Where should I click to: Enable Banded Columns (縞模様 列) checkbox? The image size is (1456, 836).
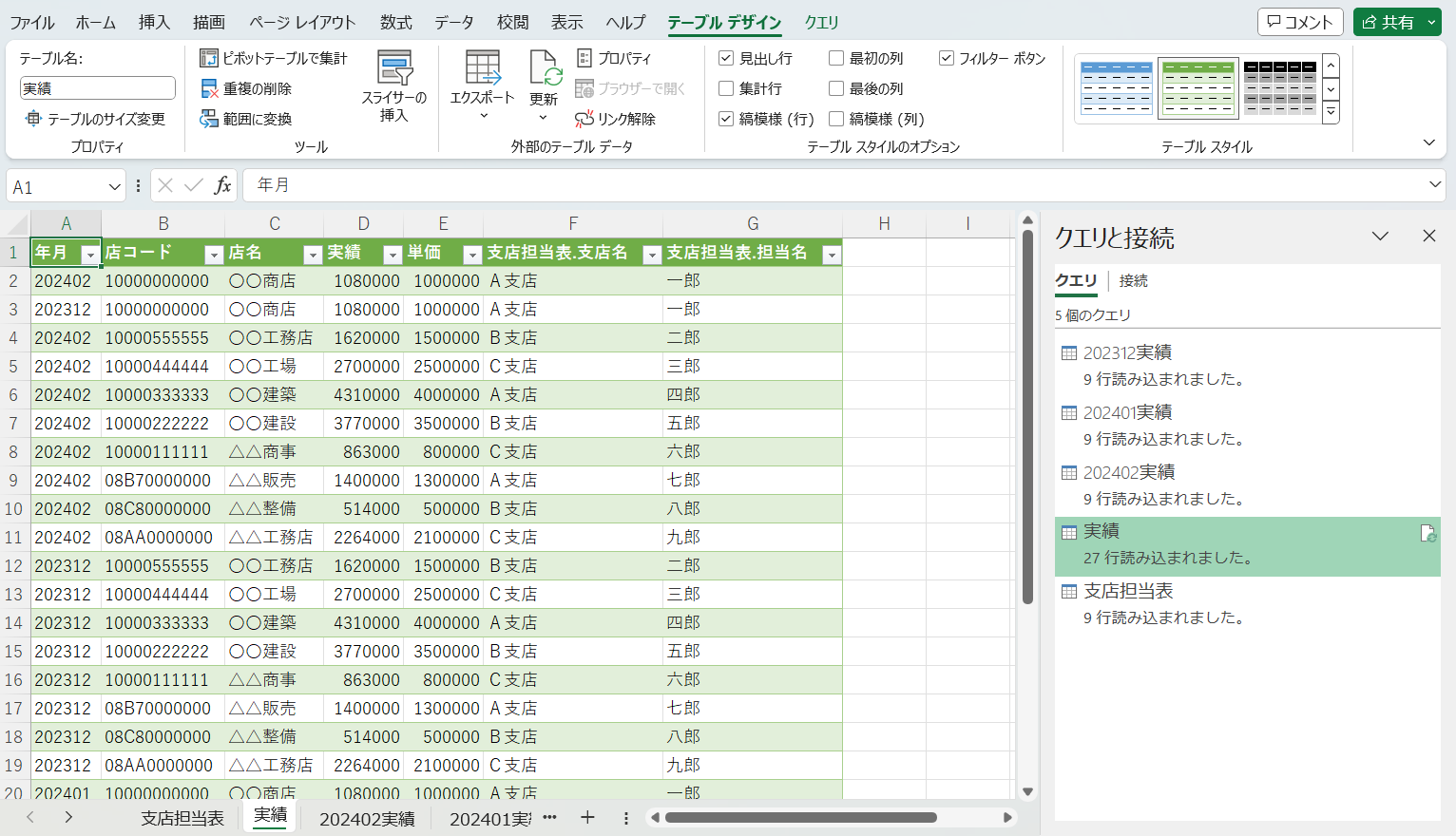tap(836, 119)
